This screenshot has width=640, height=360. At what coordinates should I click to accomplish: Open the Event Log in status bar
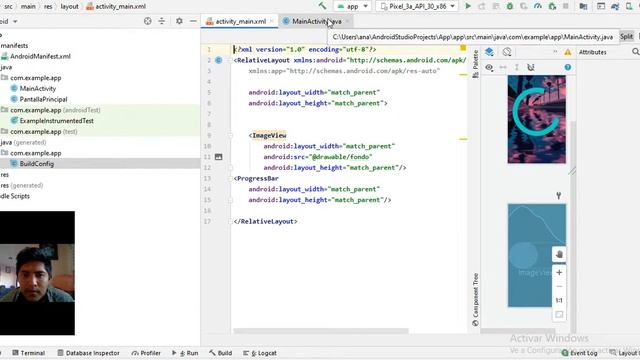[x=580, y=353]
